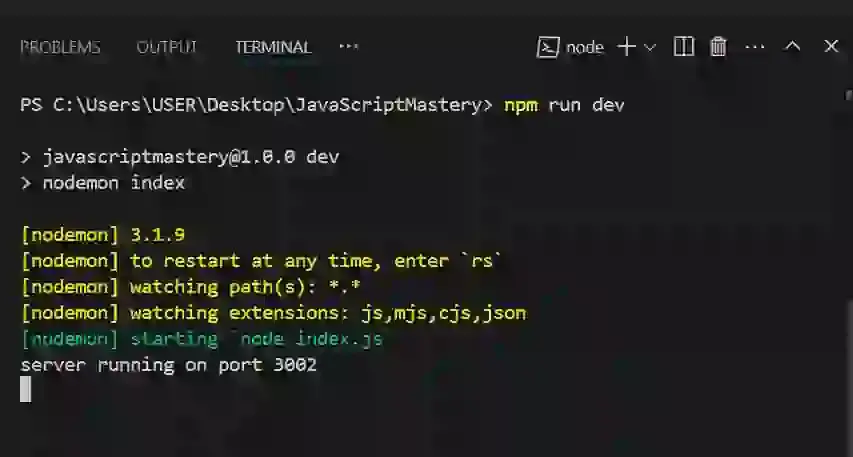Split the terminal pane
The image size is (853, 457).
coord(683,47)
